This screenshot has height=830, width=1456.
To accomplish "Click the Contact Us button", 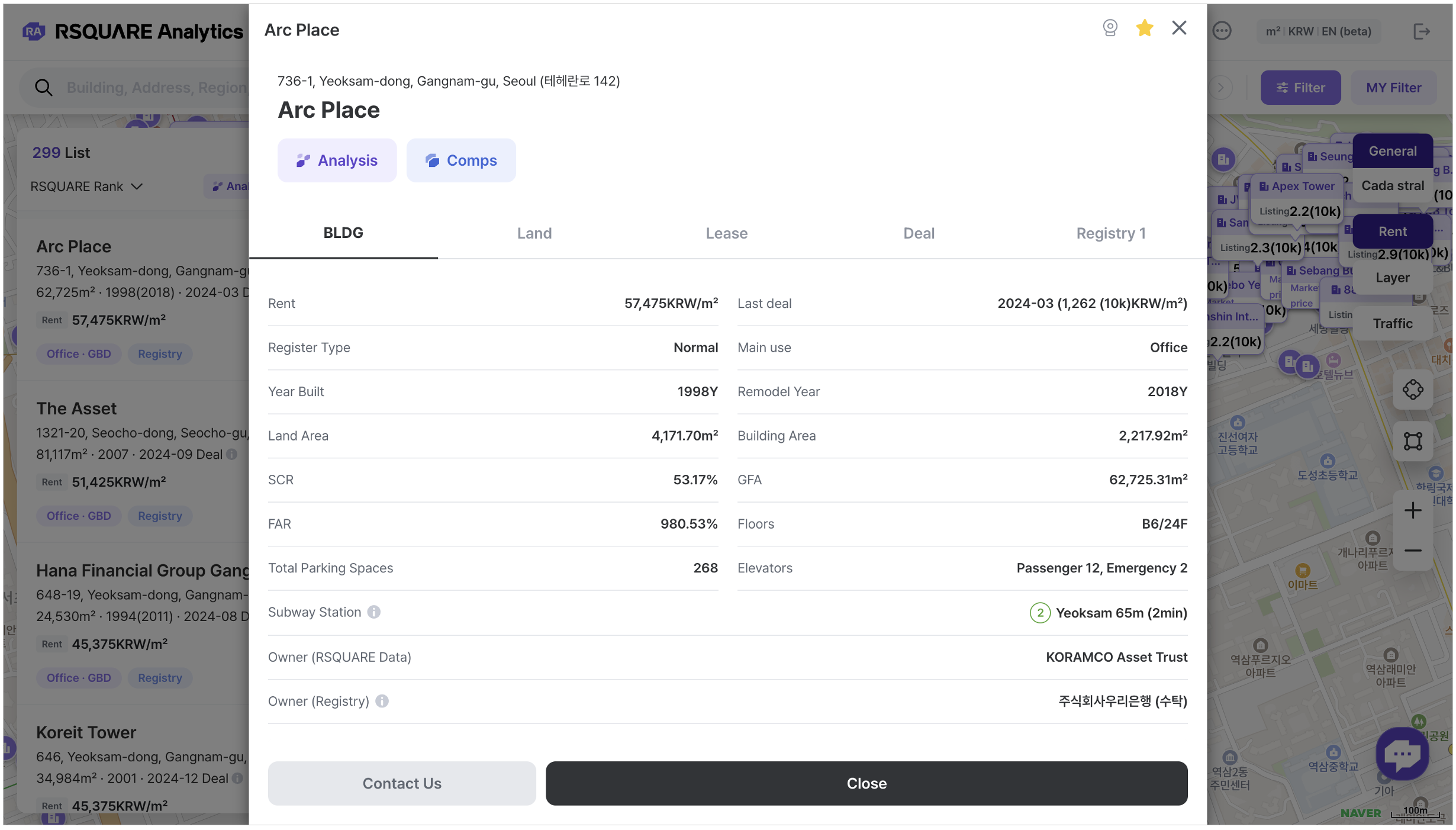I will pyautogui.click(x=401, y=783).
